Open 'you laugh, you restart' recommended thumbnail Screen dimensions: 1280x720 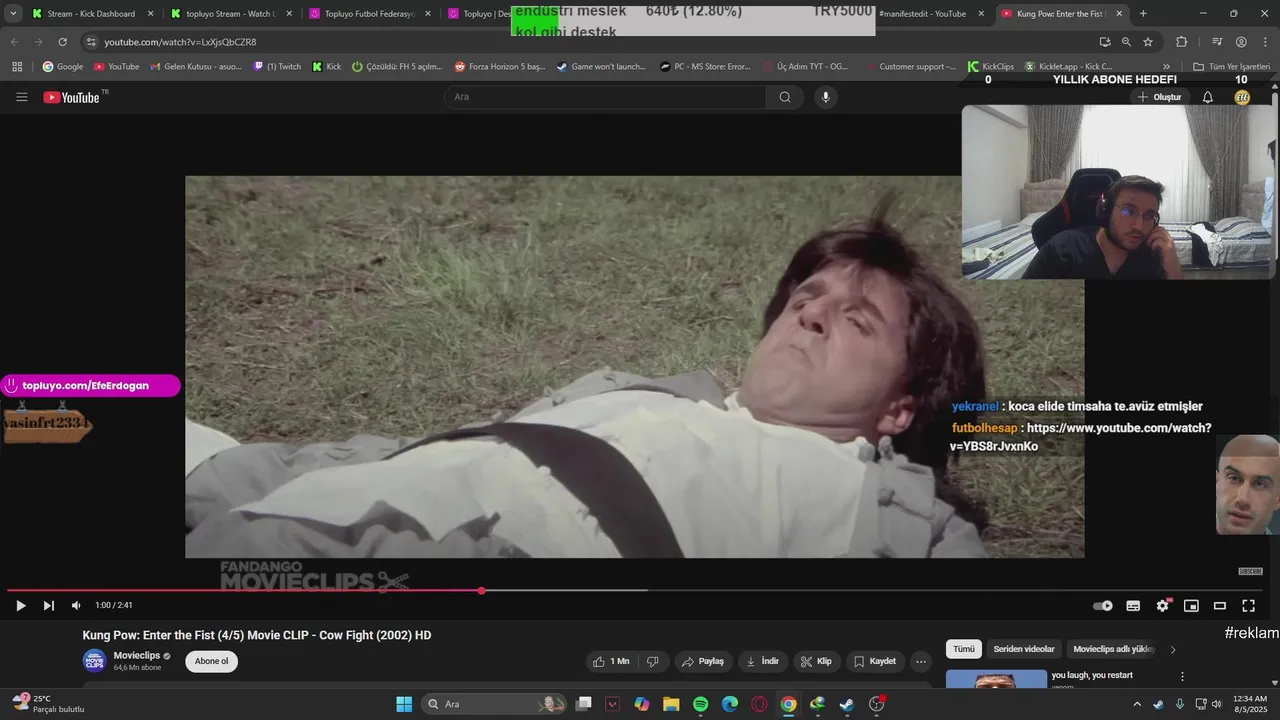pos(996,679)
